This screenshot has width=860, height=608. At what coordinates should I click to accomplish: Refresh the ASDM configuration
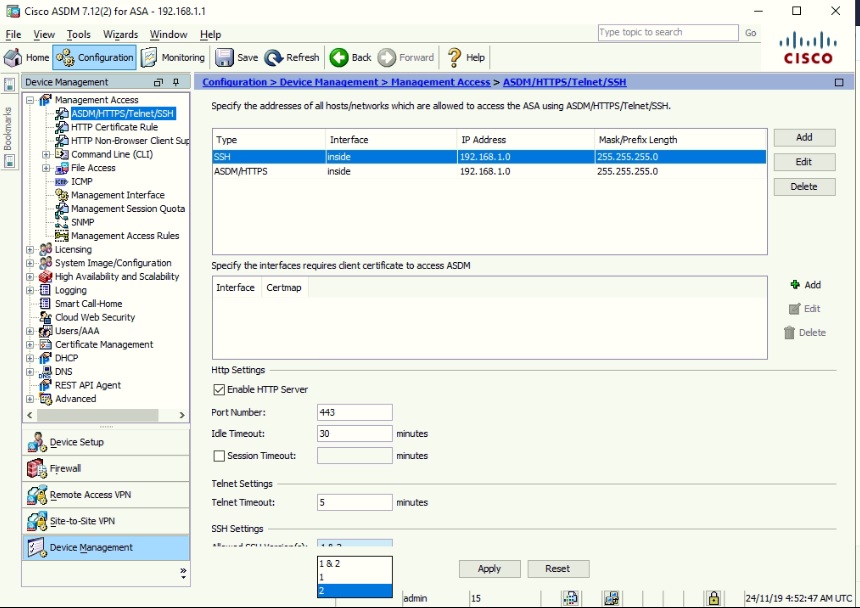click(292, 58)
